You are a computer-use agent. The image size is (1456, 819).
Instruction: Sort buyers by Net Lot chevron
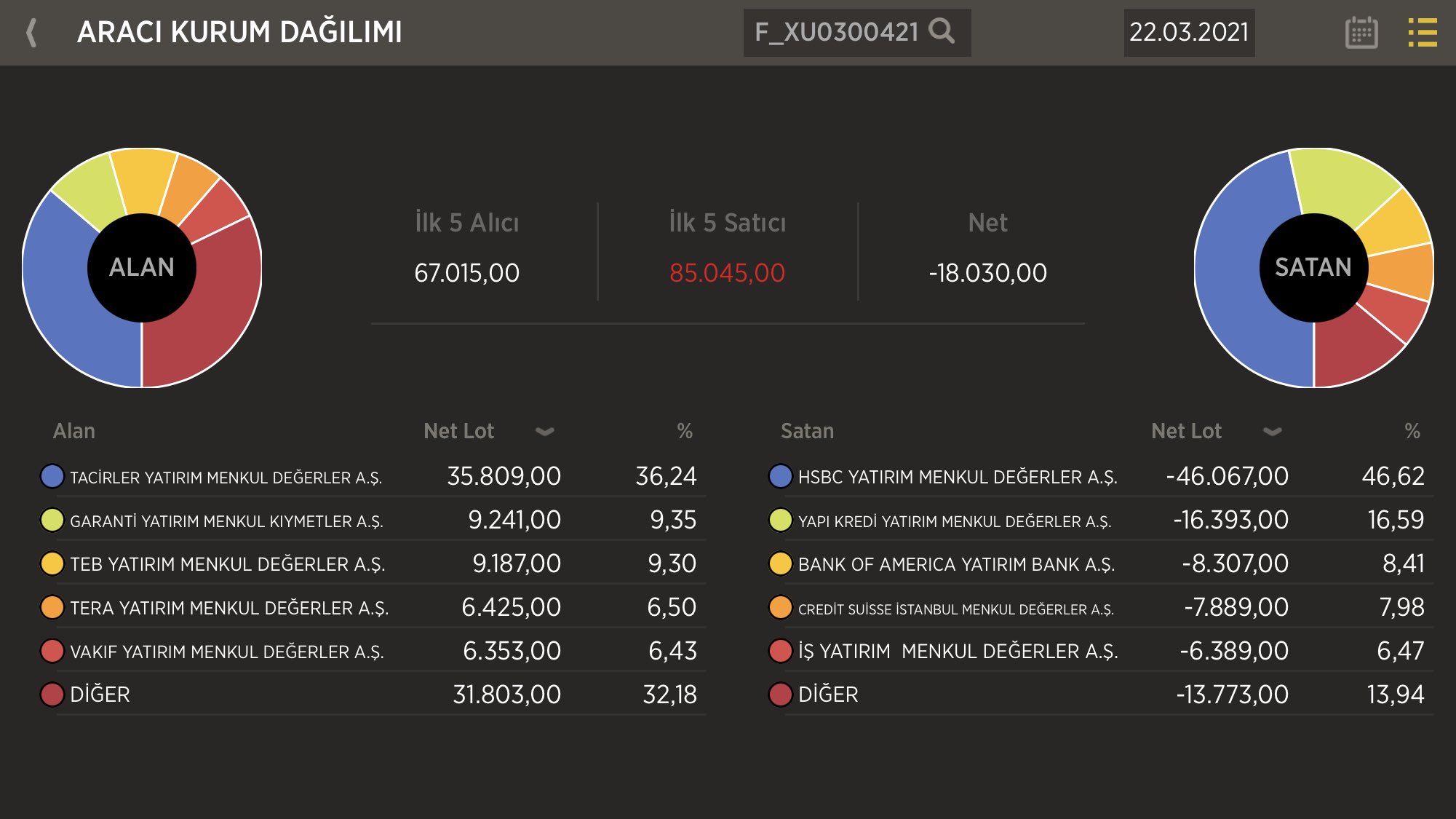(x=544, y=431)
